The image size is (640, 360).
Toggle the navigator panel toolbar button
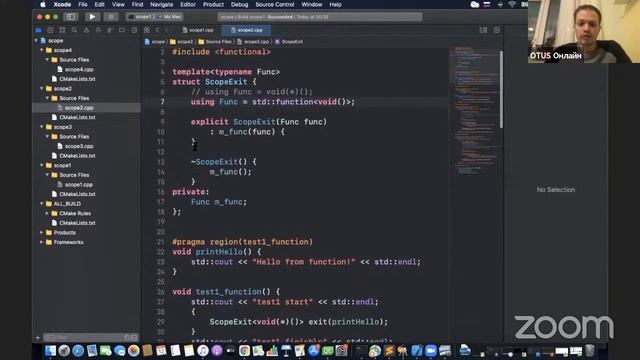point(71,17)
